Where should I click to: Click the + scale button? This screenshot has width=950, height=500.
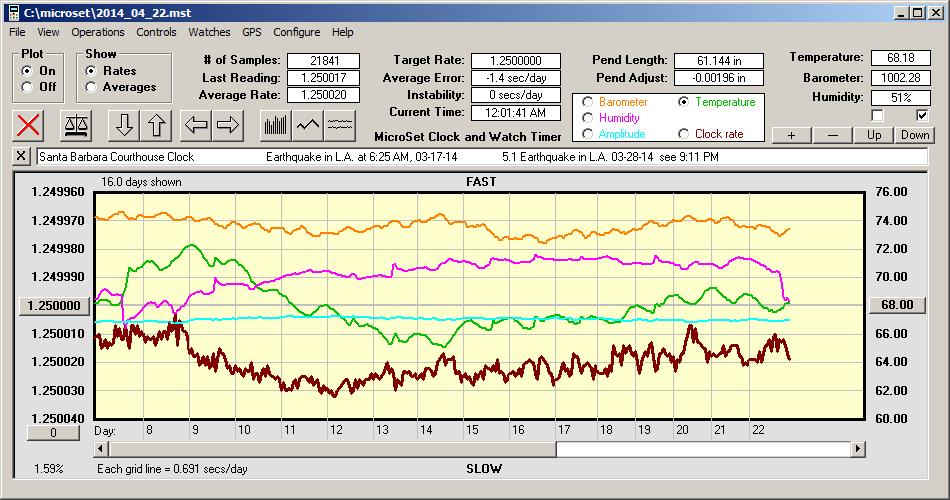(791, 135)
